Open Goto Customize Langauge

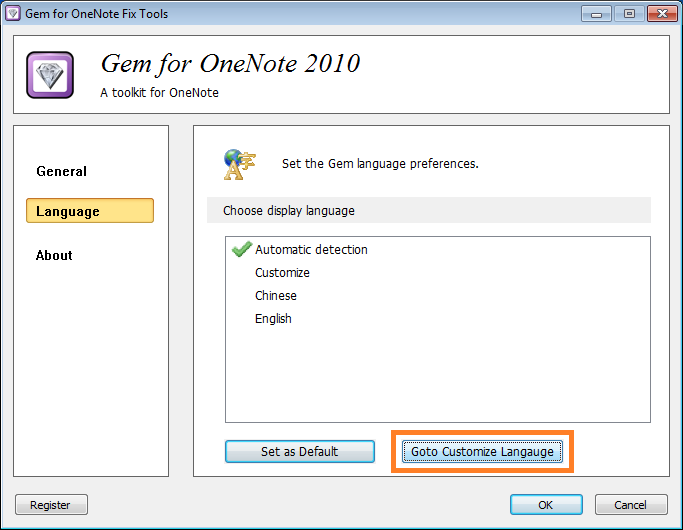pos(482,452)
